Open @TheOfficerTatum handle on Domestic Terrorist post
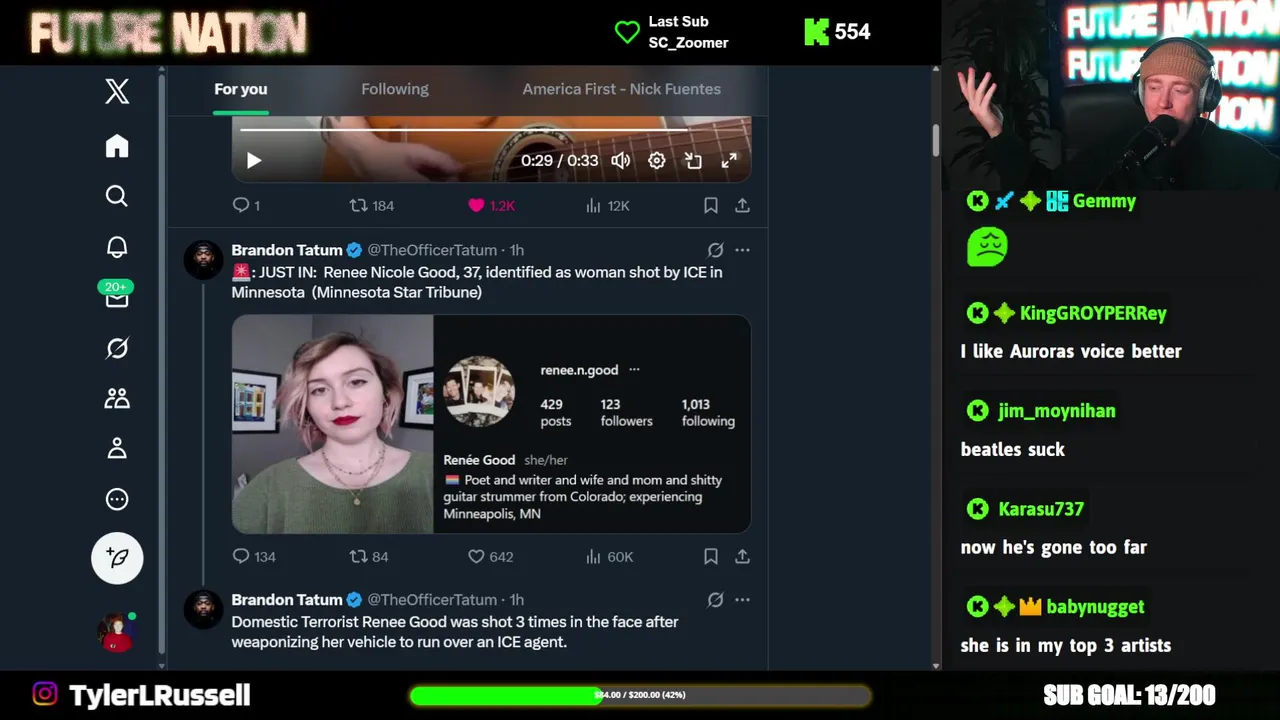 pyautogui.click(x=432, y=600)
